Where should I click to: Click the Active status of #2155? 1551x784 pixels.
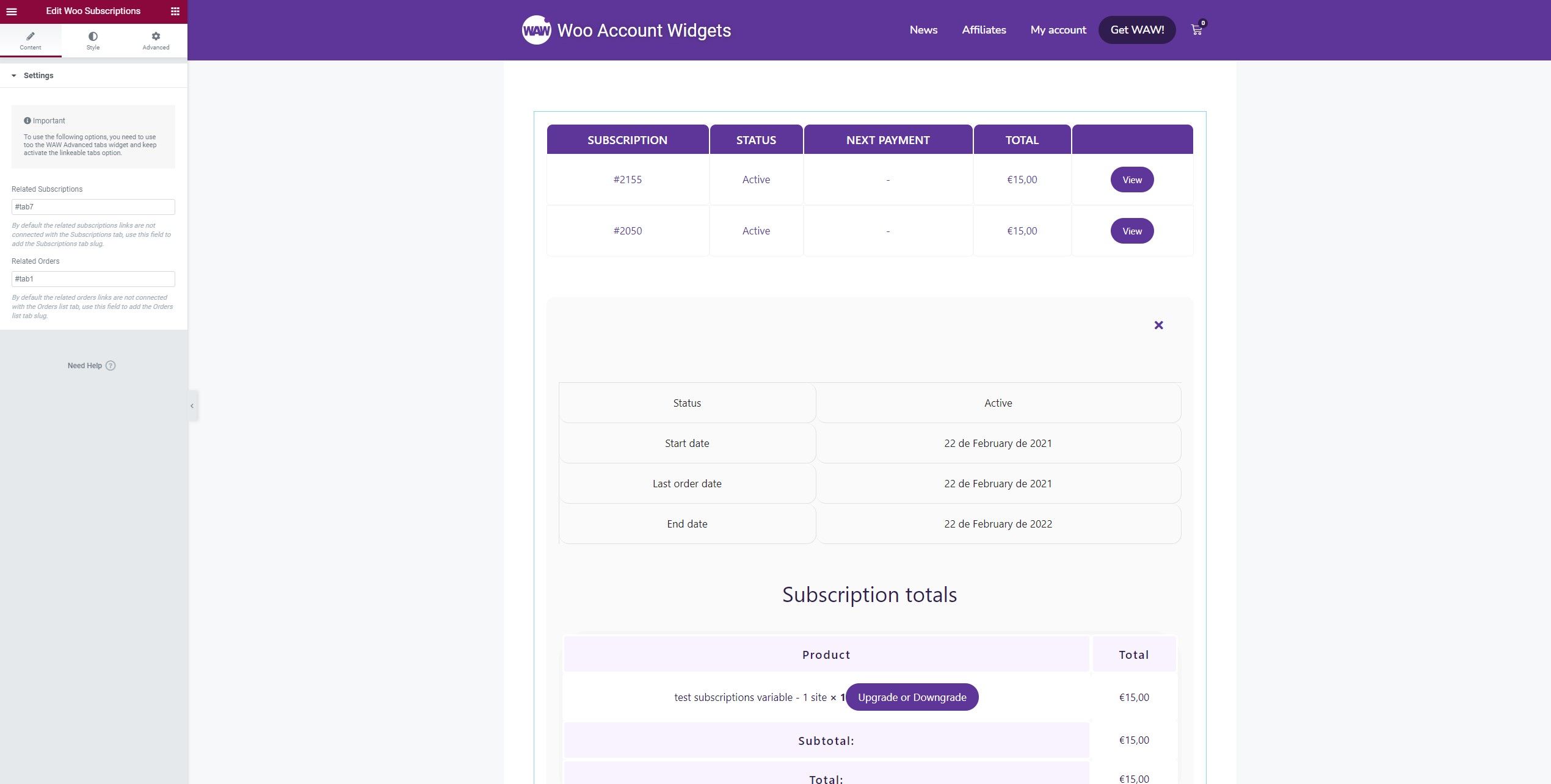click(x=756, y=180)
